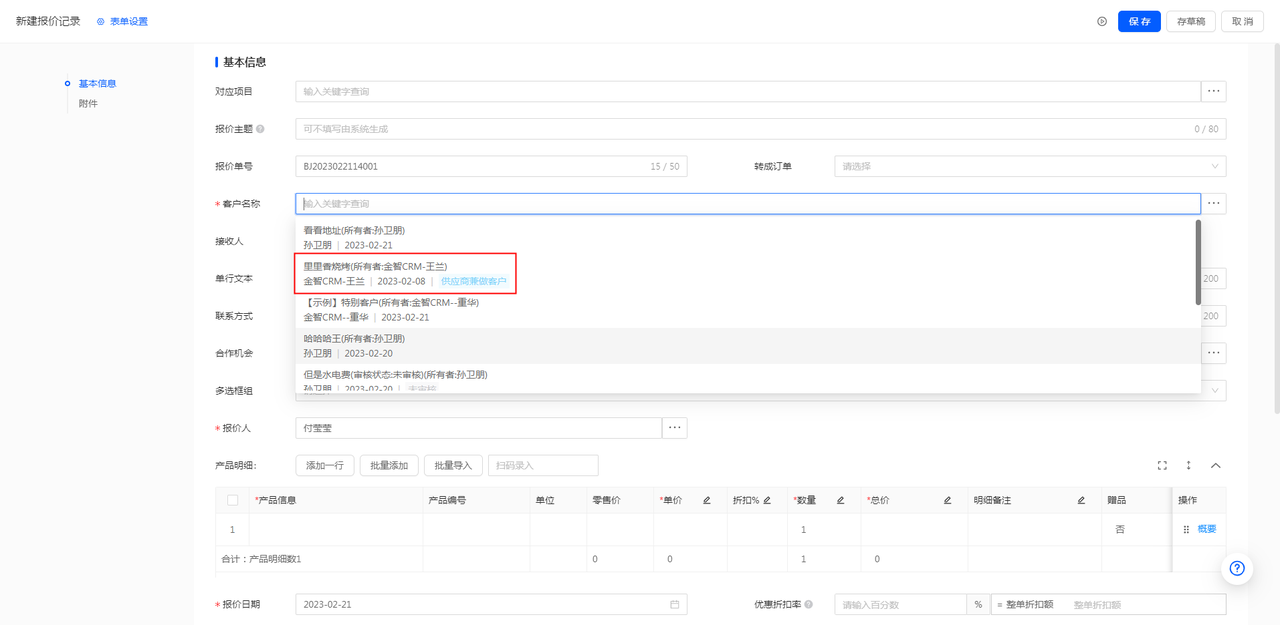Image resolution: width=1280 pixels, height=625 pixels.
Task: Click the play circle icon beside 保存
Action: [x=1102, y=21]
